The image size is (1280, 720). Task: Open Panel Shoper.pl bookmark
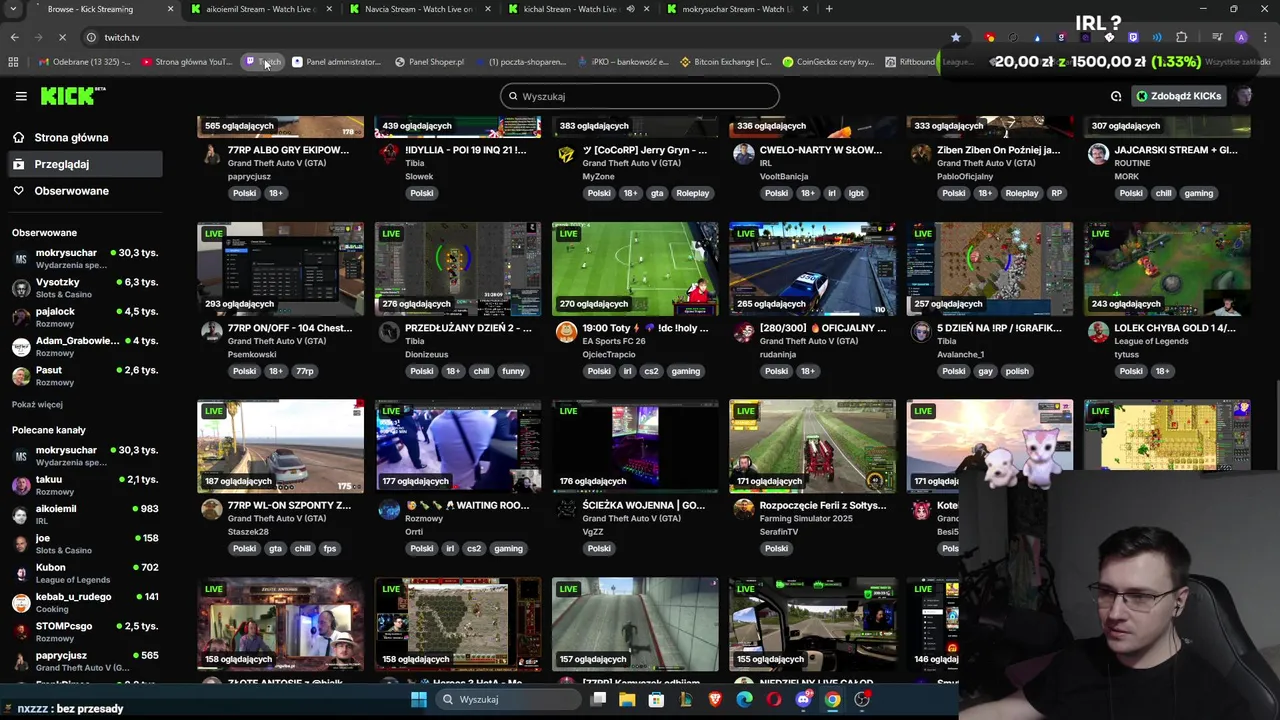click(429, 62)
